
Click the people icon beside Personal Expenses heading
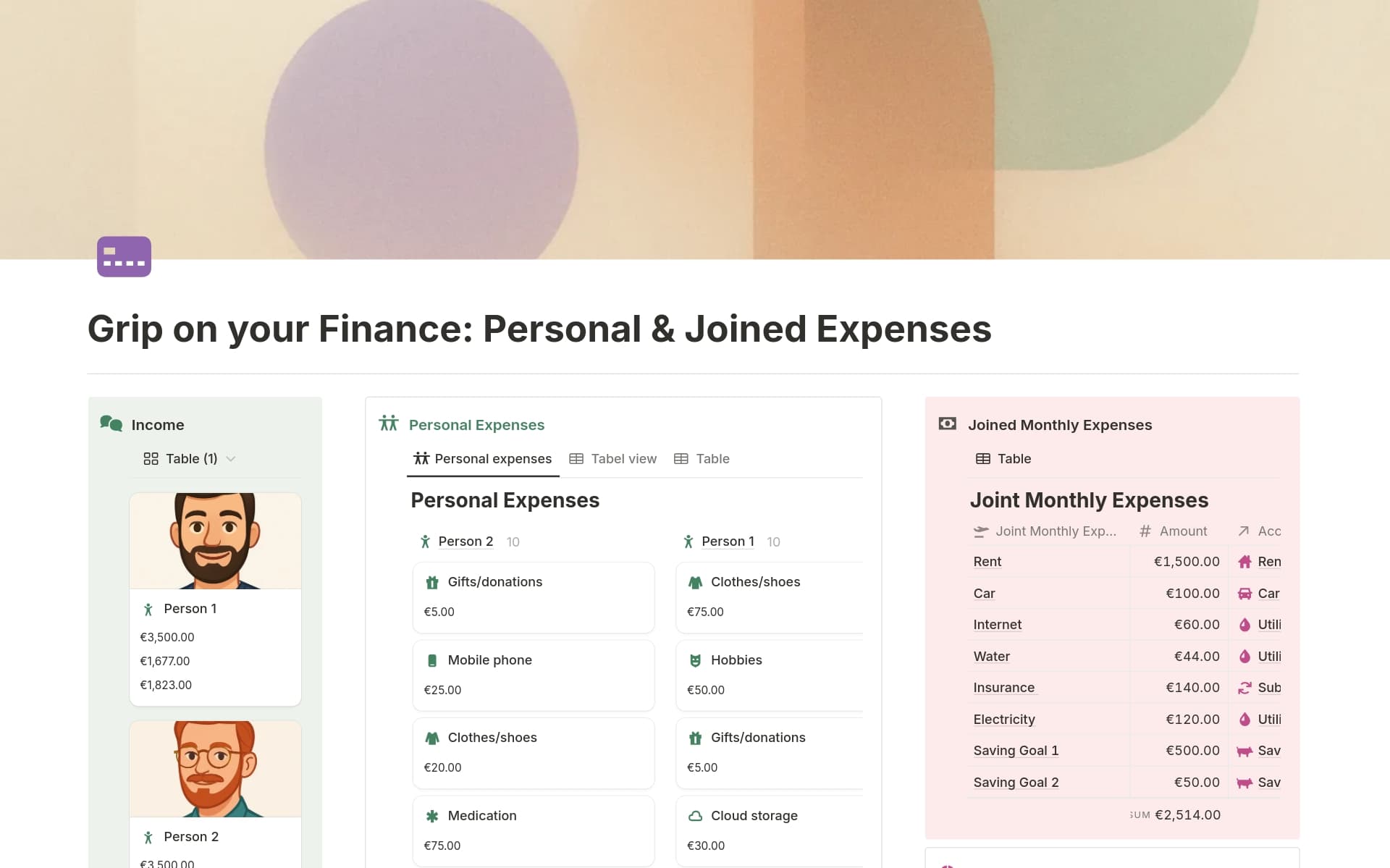pos(388,424)
